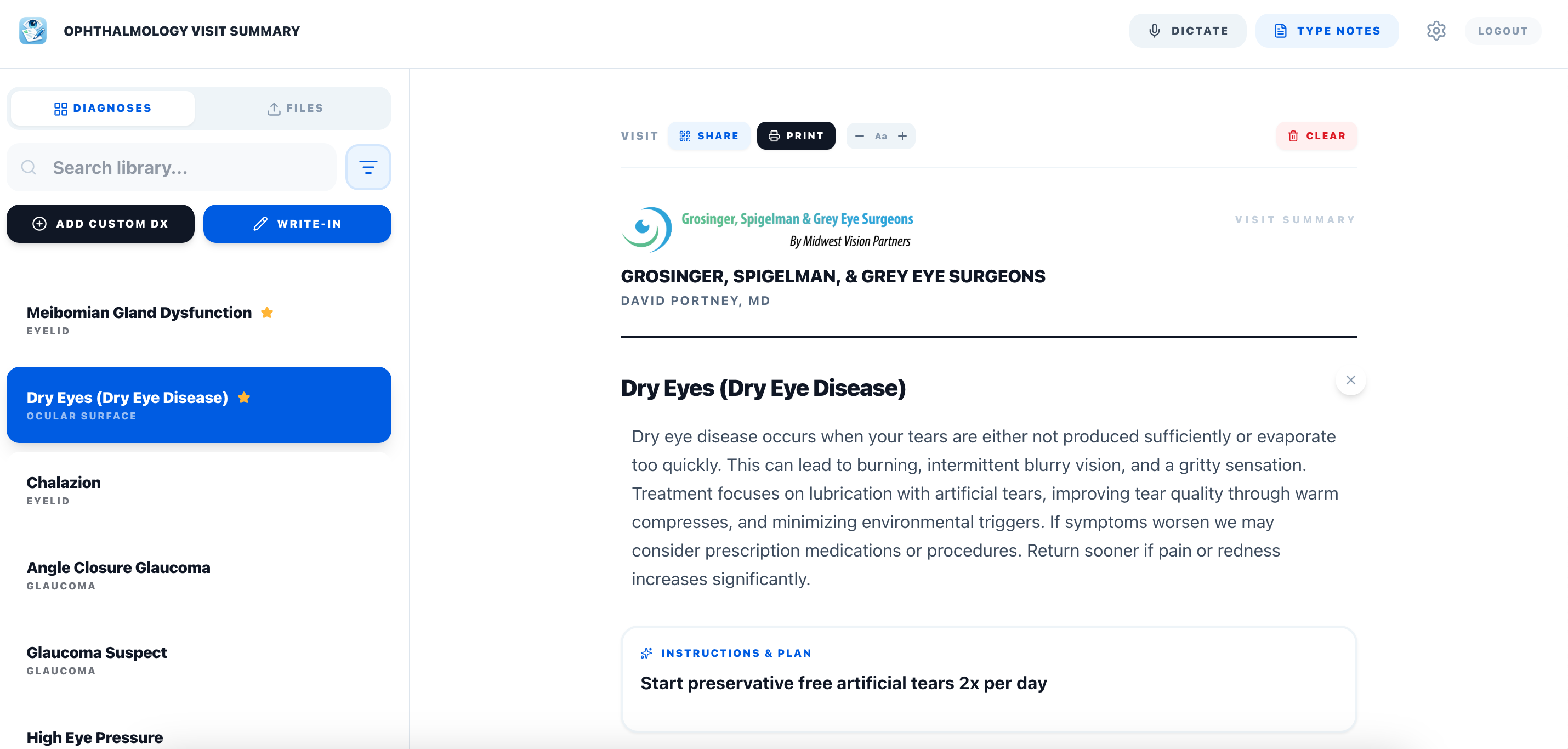The width and height of the screenshot is (1568, 749).
Task: Unfavorite the High Eye Pressure star
Action: pyautogui.click(x=180, y=737)
